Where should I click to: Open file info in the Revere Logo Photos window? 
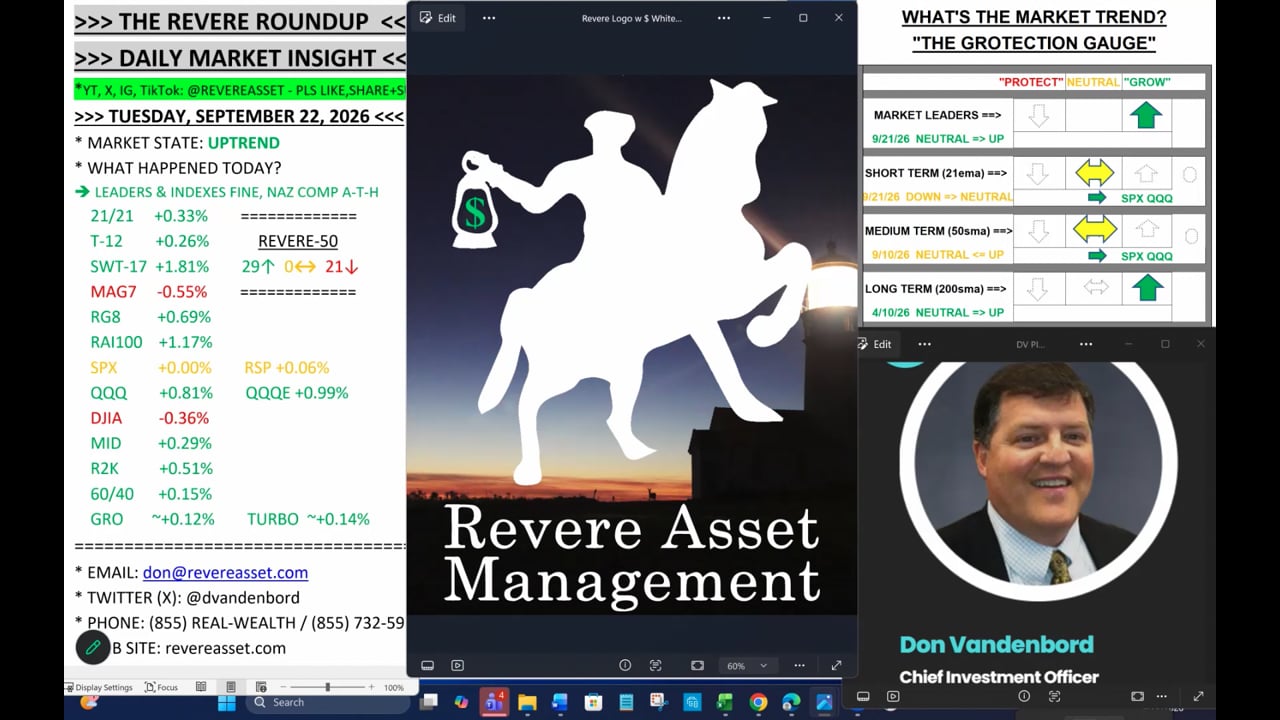click(x=625, y=665)
